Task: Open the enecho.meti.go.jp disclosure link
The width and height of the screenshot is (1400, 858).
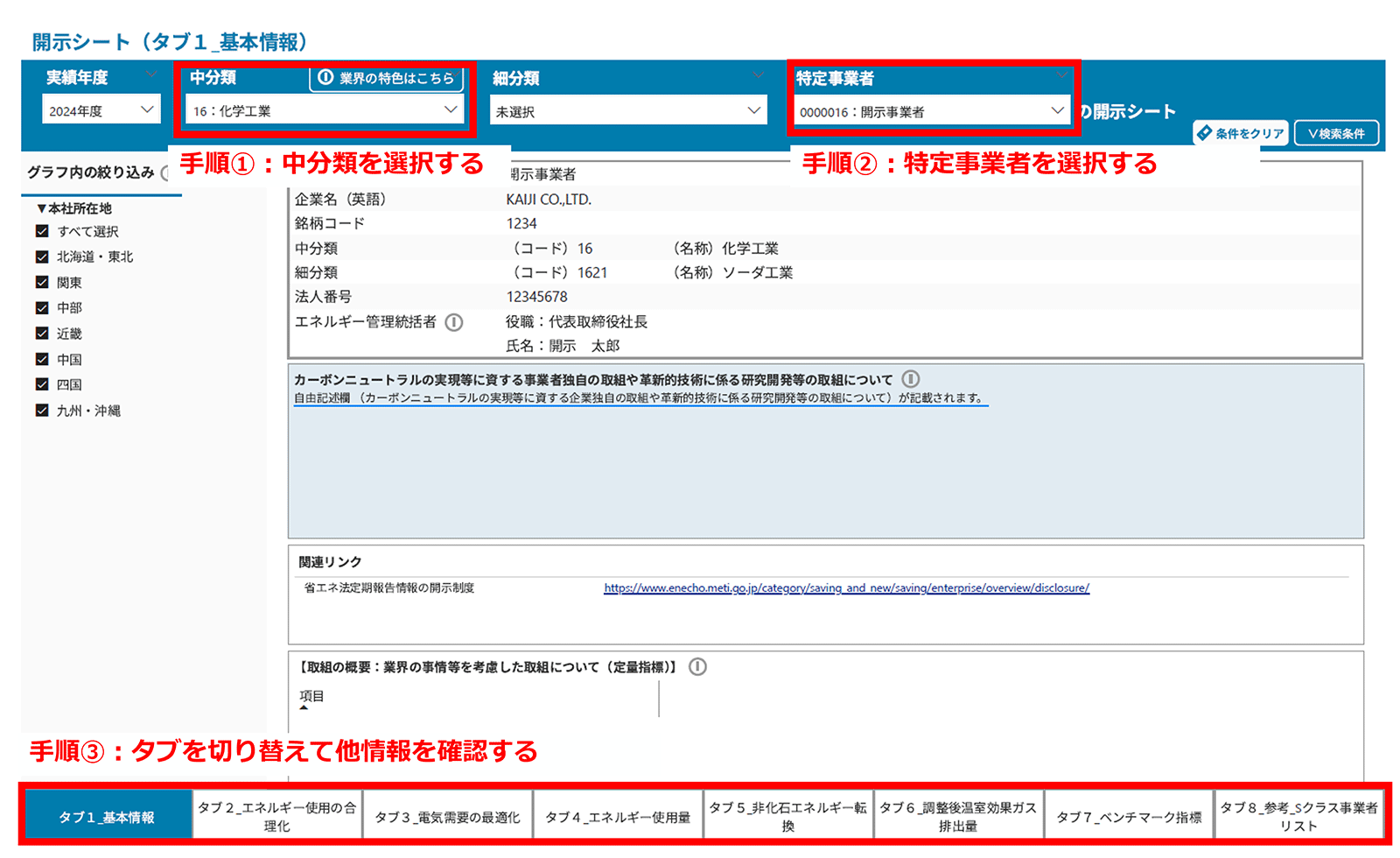Action: [x=846, y=588]
